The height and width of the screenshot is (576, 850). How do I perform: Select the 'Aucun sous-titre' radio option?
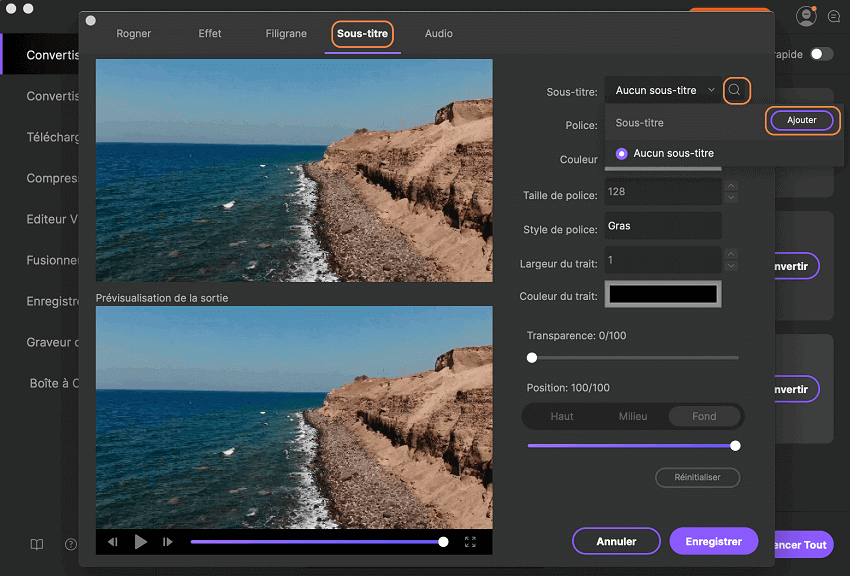(x=622, y=153)
